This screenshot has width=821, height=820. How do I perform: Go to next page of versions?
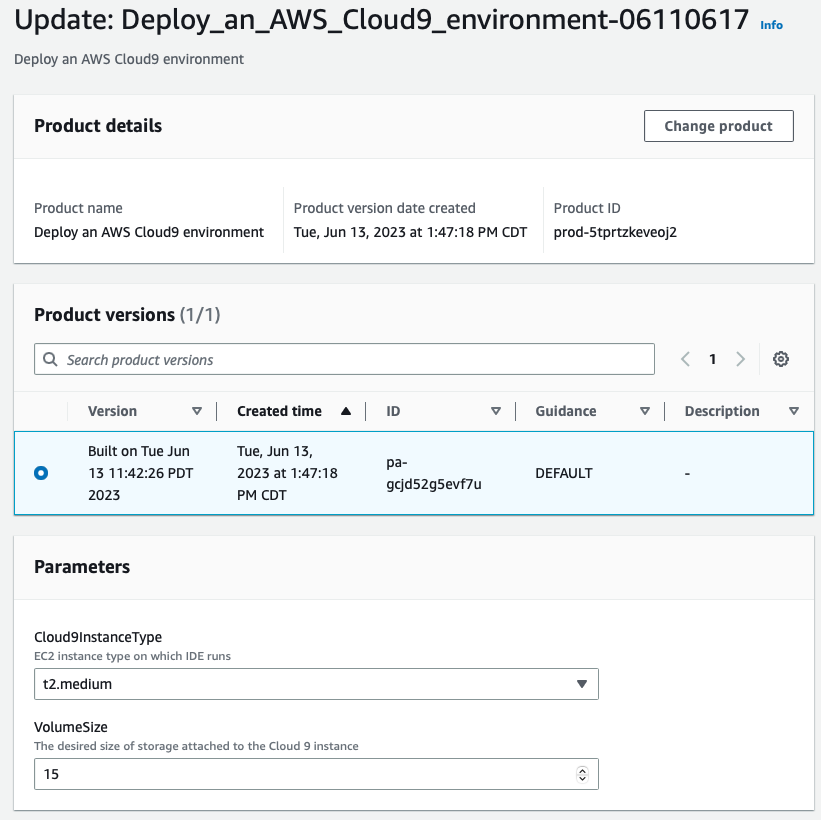point(740,359)
